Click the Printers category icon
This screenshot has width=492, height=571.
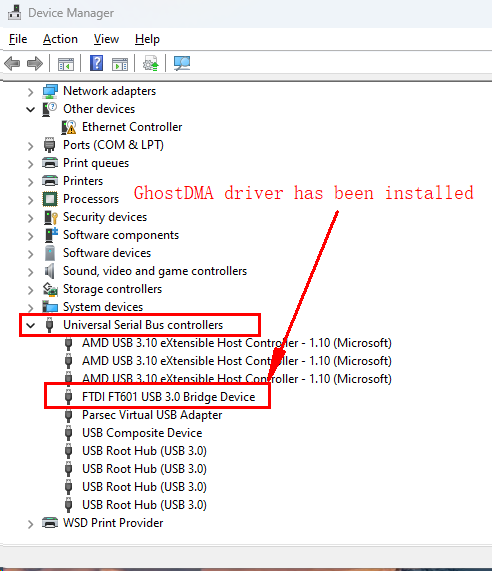[x=50, y=181]
